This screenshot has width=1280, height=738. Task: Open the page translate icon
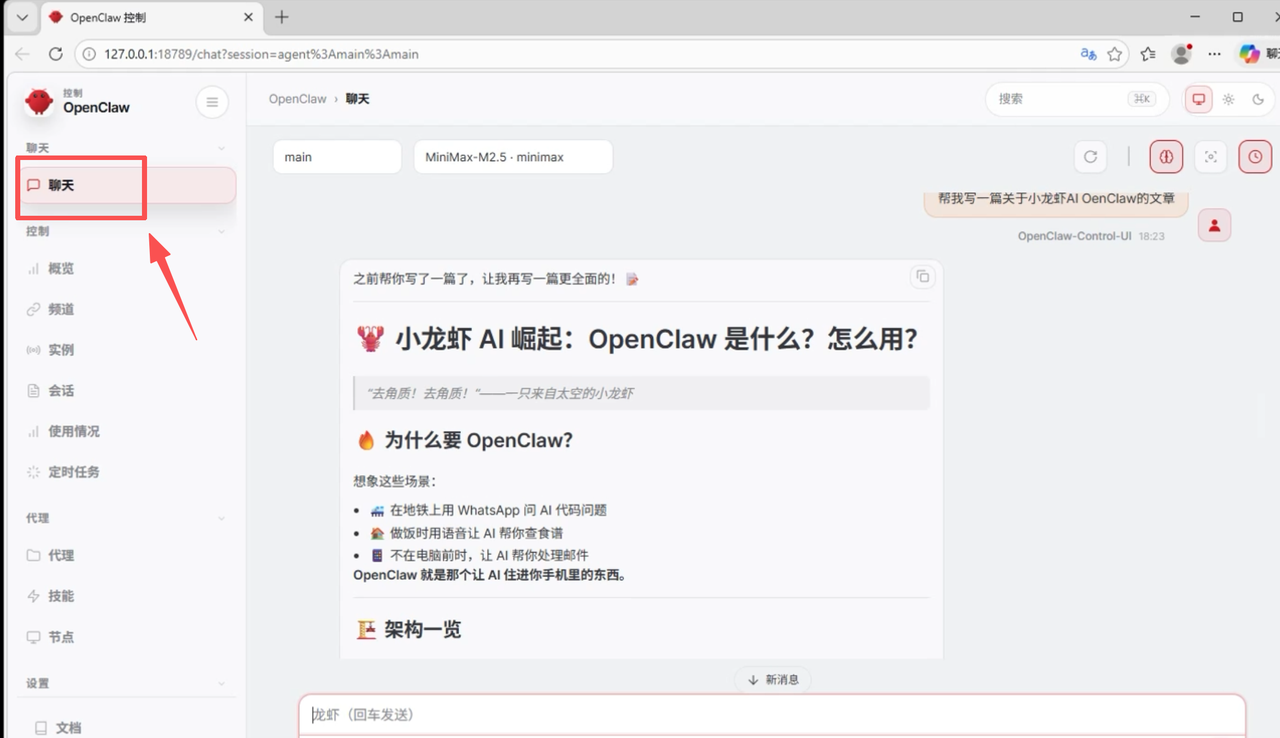pos(1089,54)
